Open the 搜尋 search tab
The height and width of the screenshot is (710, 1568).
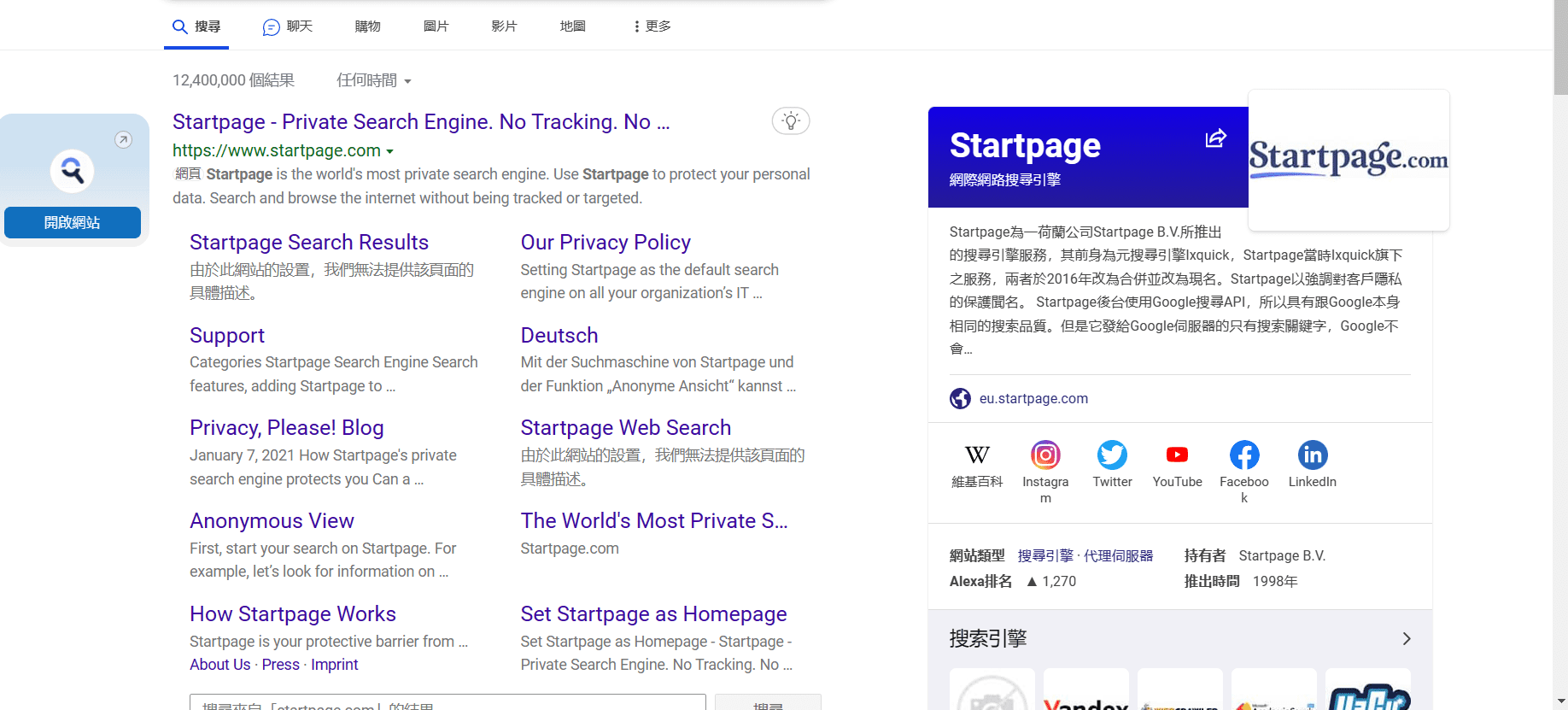pos(197,26)
